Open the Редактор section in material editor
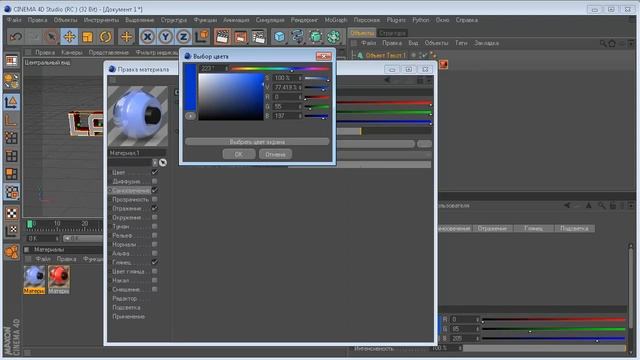 click(124, 298)
